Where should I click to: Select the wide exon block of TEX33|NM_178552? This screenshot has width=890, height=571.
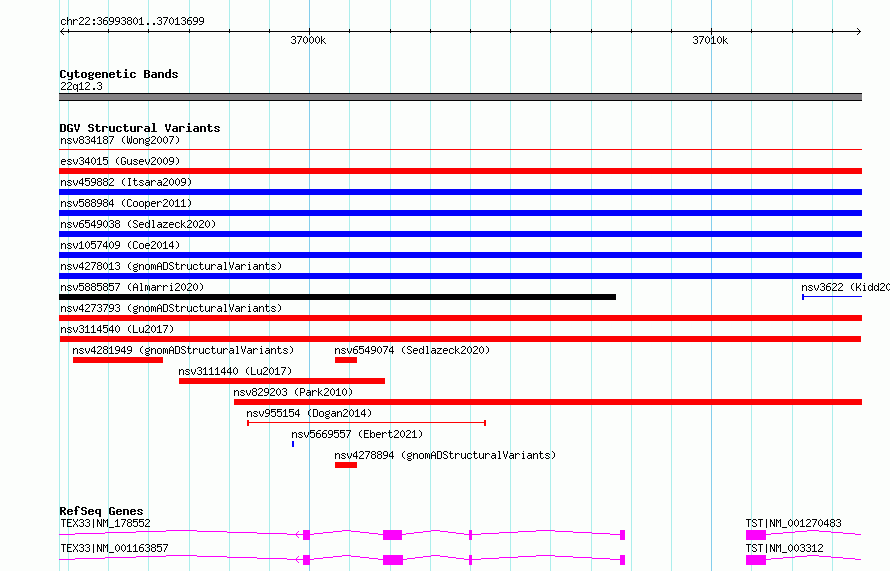pyautogui.click(x=392, y=535)
